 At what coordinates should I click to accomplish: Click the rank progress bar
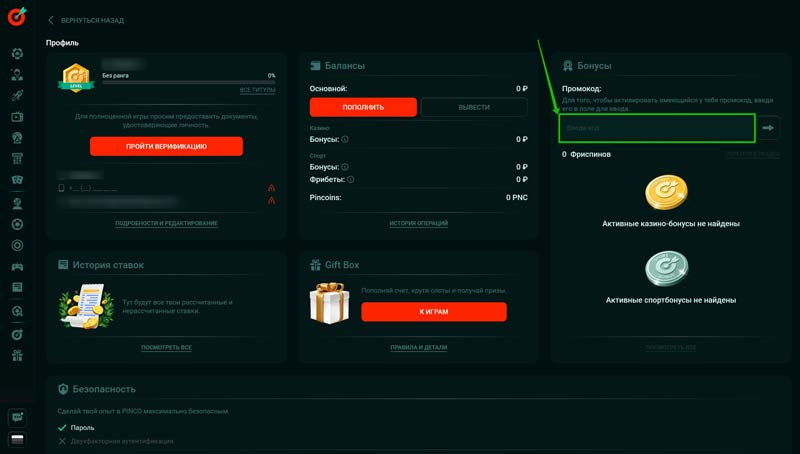189,82
